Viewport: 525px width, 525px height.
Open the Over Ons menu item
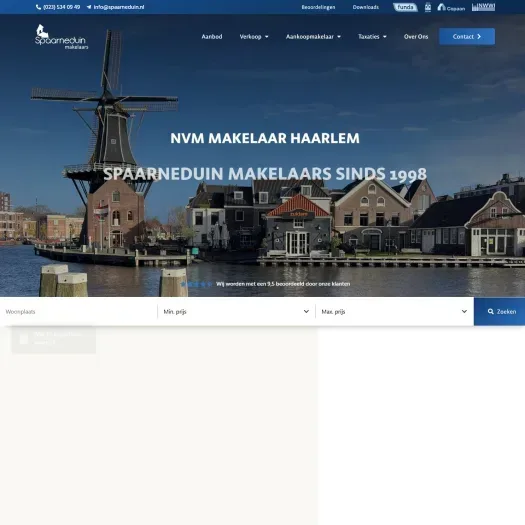(416, 36)
